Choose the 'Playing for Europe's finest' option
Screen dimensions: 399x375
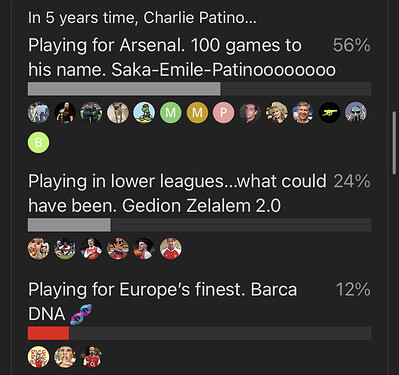162,301
